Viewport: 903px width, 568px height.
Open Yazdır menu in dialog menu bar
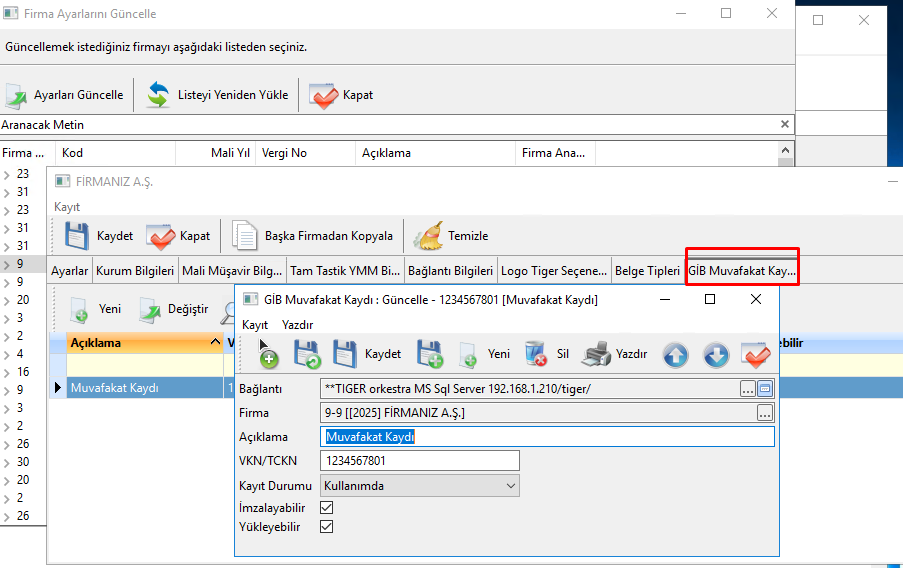tap(297, 325)
